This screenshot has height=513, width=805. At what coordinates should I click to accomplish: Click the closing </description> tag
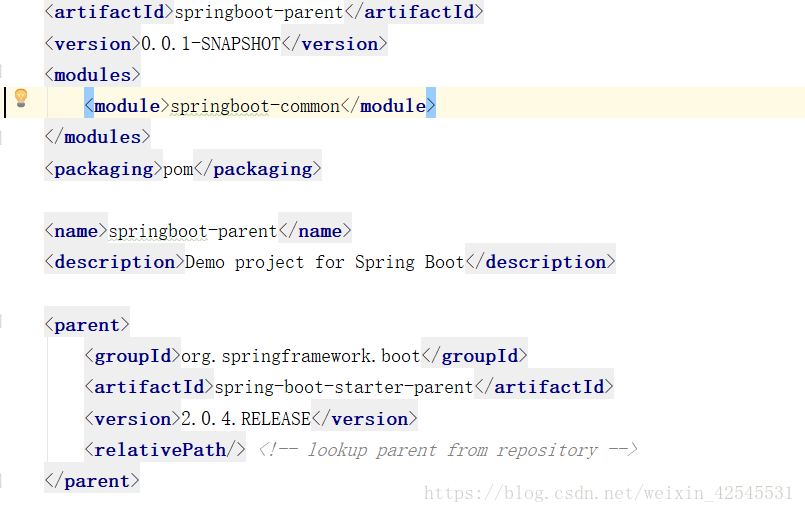pyautogui.click(x=540, y=262)
